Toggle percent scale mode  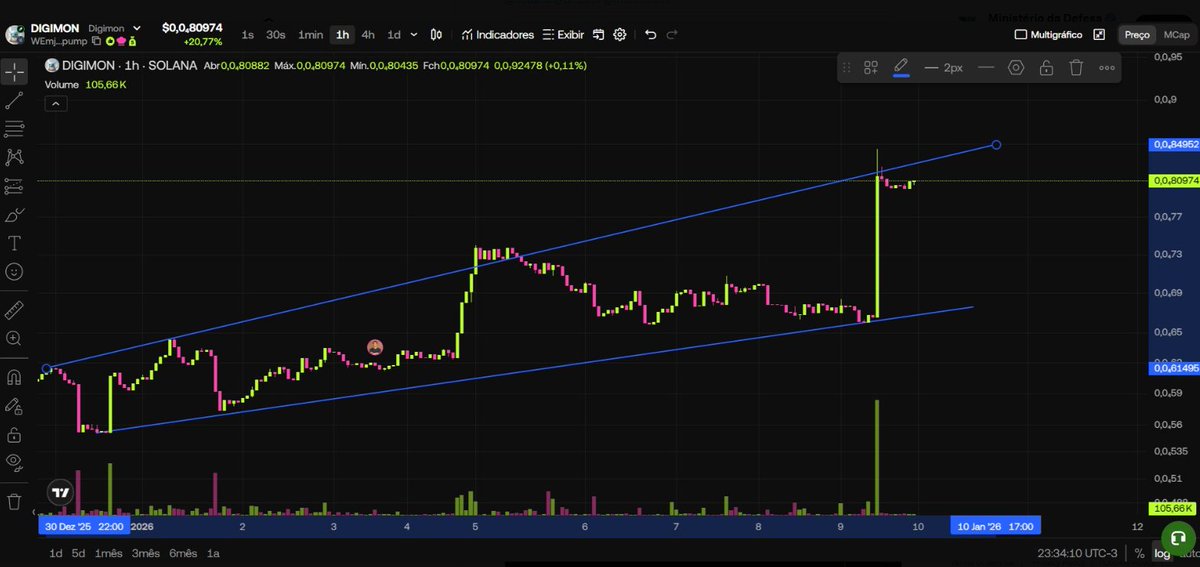pos(1139,553)
